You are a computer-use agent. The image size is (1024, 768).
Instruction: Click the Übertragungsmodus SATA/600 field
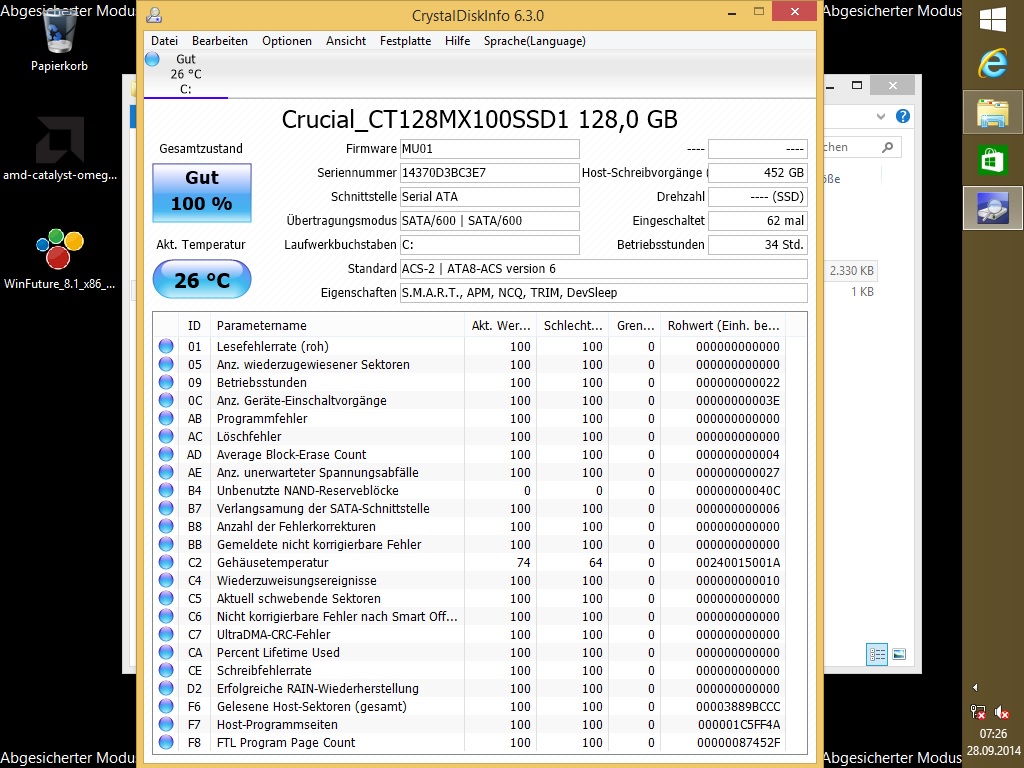click(489, 221)
